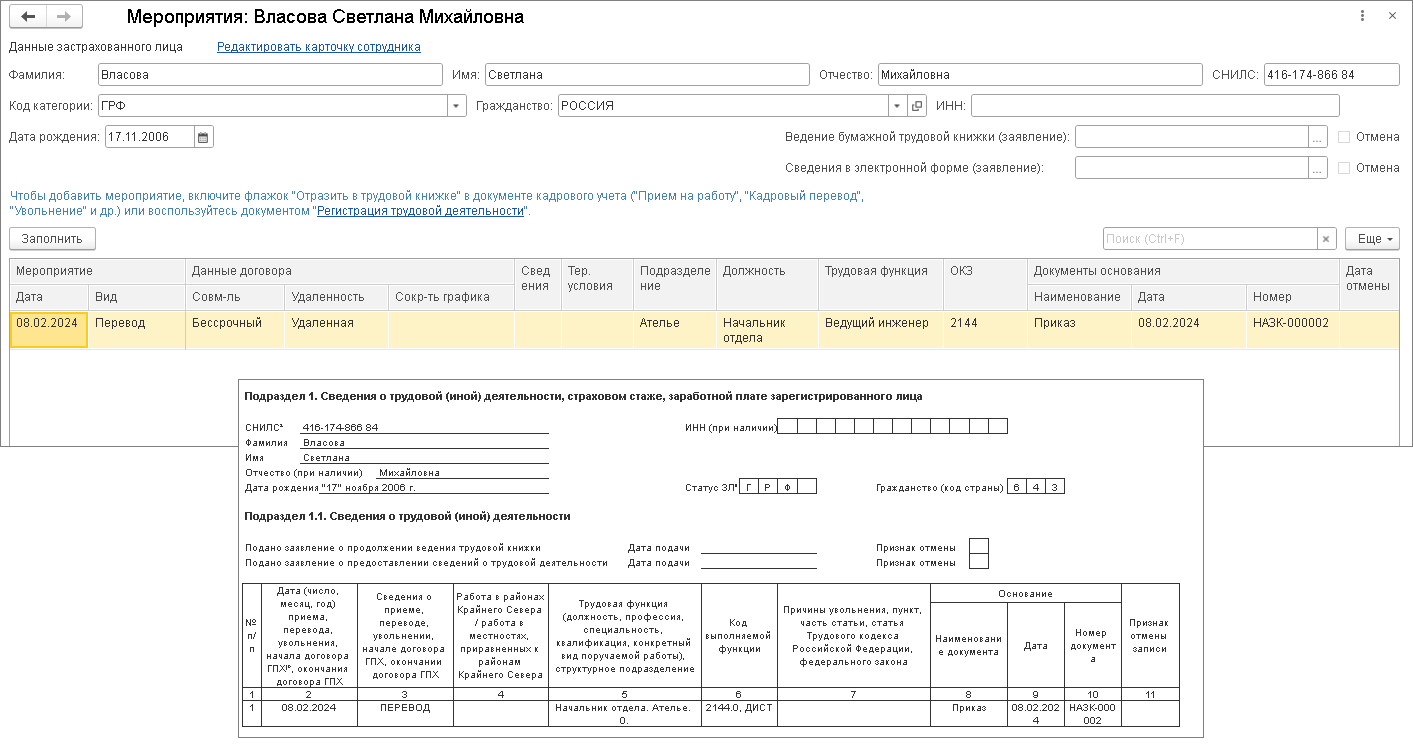Toggle Отмена checkbox for бумажной трудовой книжки
This screenshot has width=1413, height=744.
tap(1344, 137)
